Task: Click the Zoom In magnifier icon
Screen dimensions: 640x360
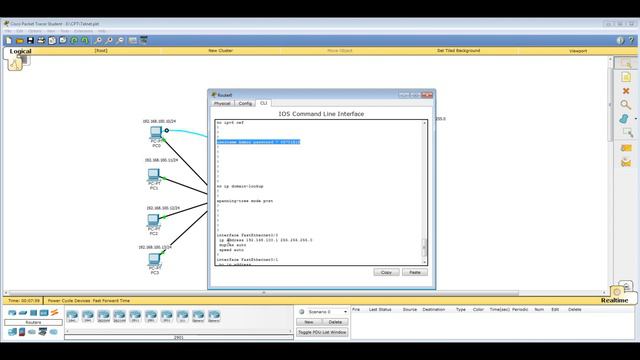Action: tap(98, 40)
